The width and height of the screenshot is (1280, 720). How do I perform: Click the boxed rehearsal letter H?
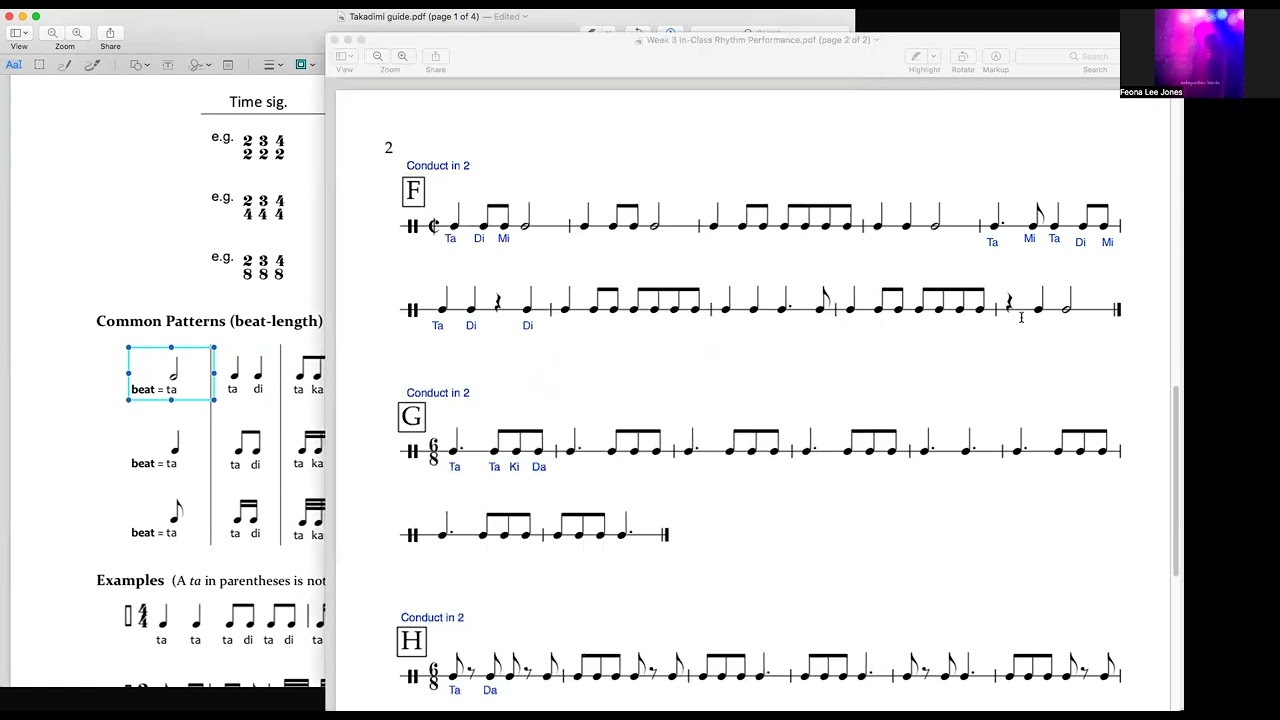[412, 641]
